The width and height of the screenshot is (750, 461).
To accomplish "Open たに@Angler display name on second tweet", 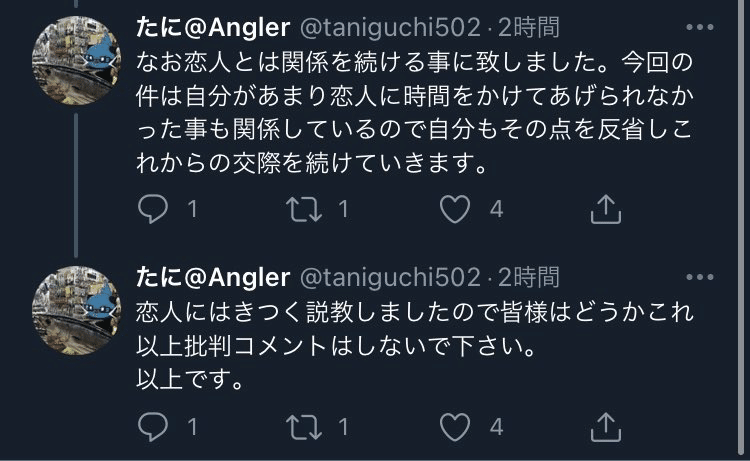I will point(213,277).
